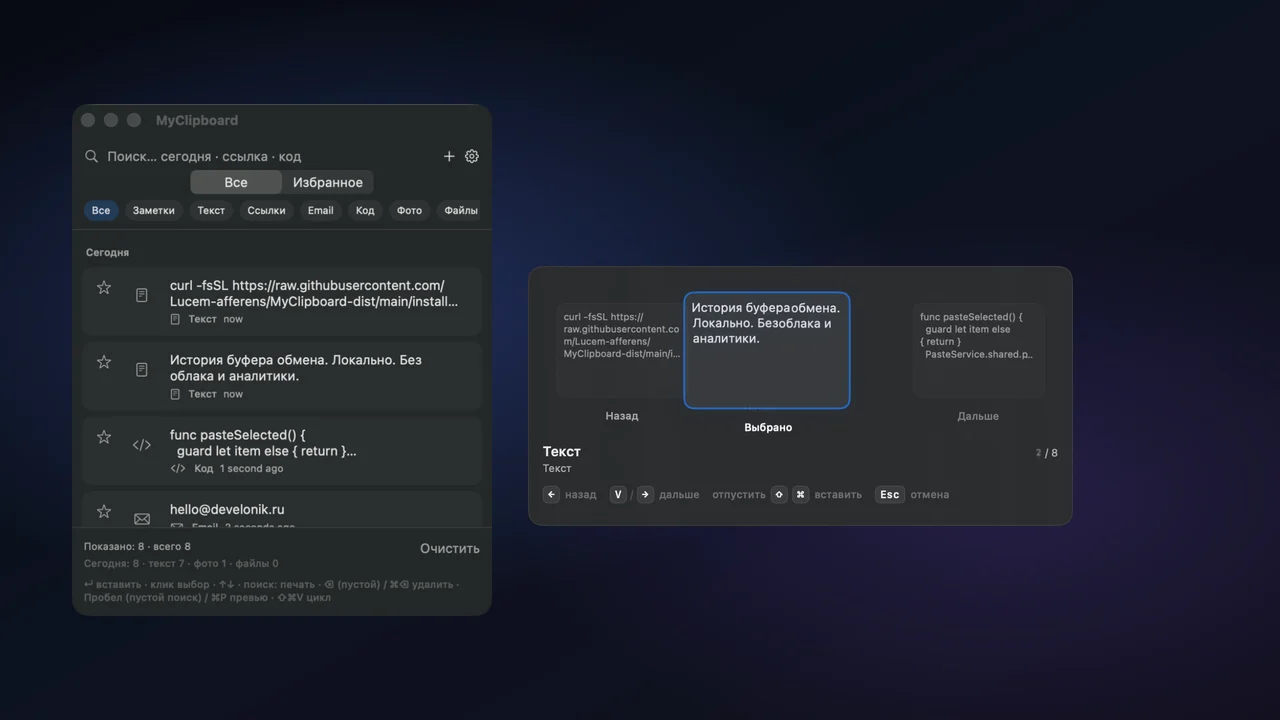The image size is (1280, 720).
Task: Click the right arrow key hint дальше
Action: (646, 494)
